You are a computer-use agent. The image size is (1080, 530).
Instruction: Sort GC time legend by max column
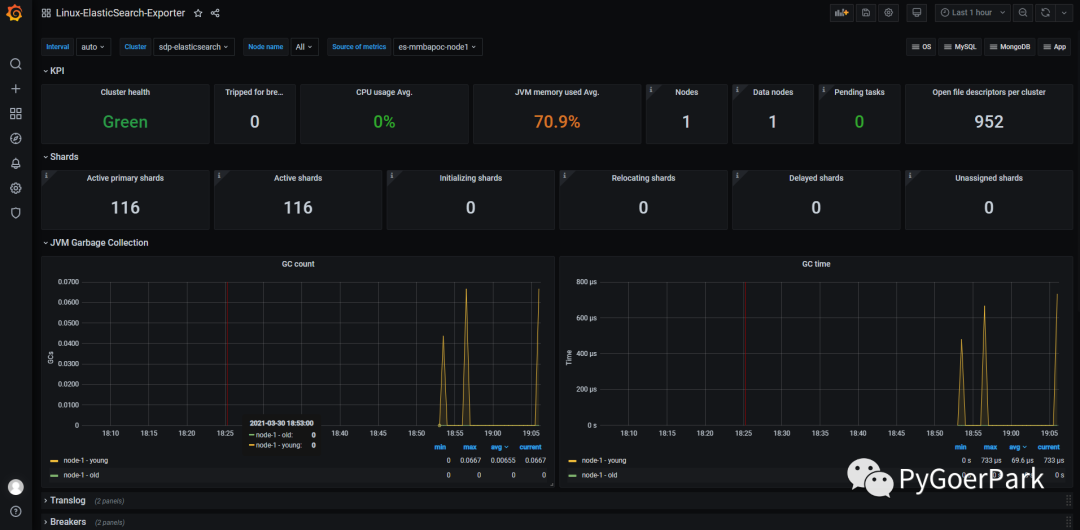[990, 447]
